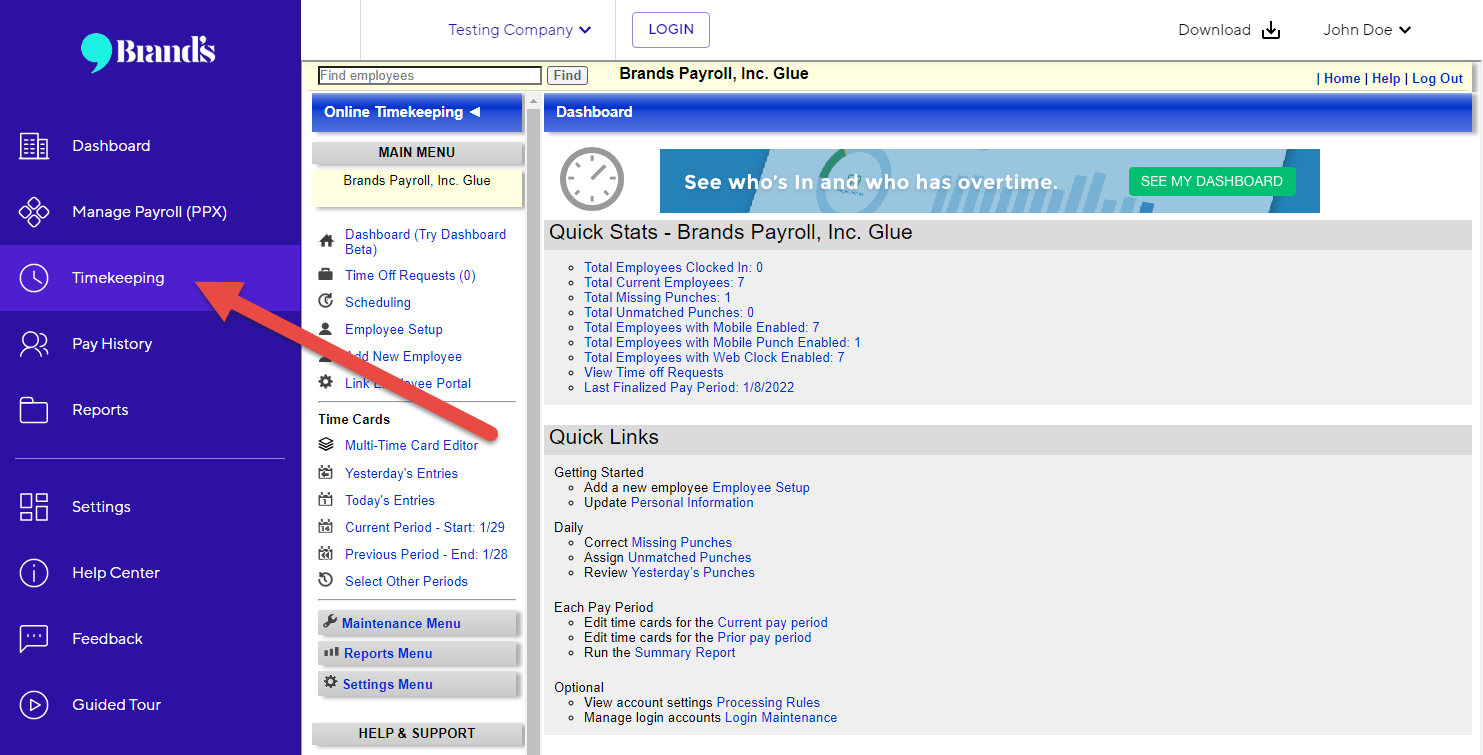Viewport: 1483px width, 755px height.
Task: Click the briefcase icon for Time Off Requests
Action: 325,275
